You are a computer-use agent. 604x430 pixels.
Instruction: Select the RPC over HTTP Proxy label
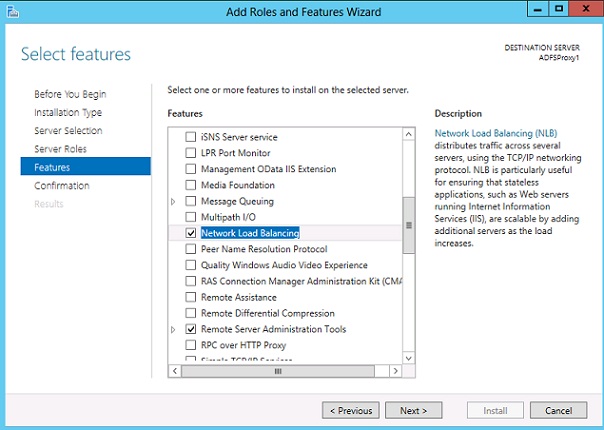[243, 345]
